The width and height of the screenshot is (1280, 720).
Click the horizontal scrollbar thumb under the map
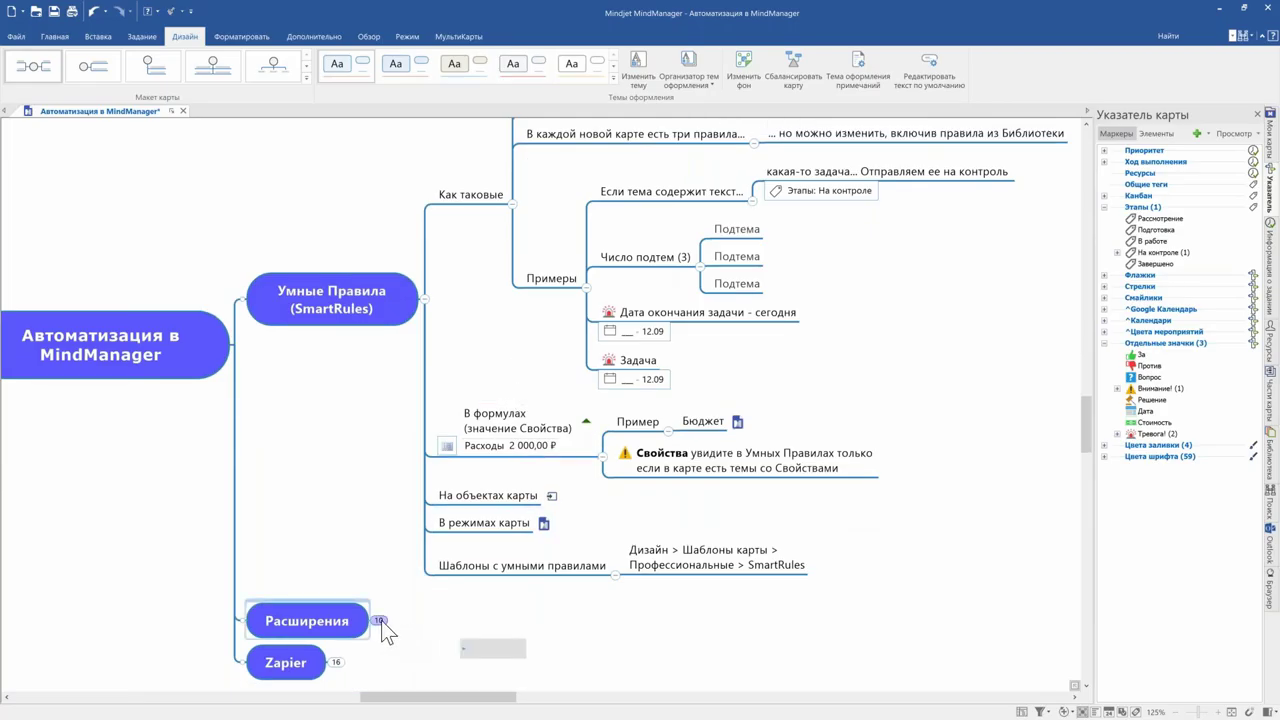(438, 697)
